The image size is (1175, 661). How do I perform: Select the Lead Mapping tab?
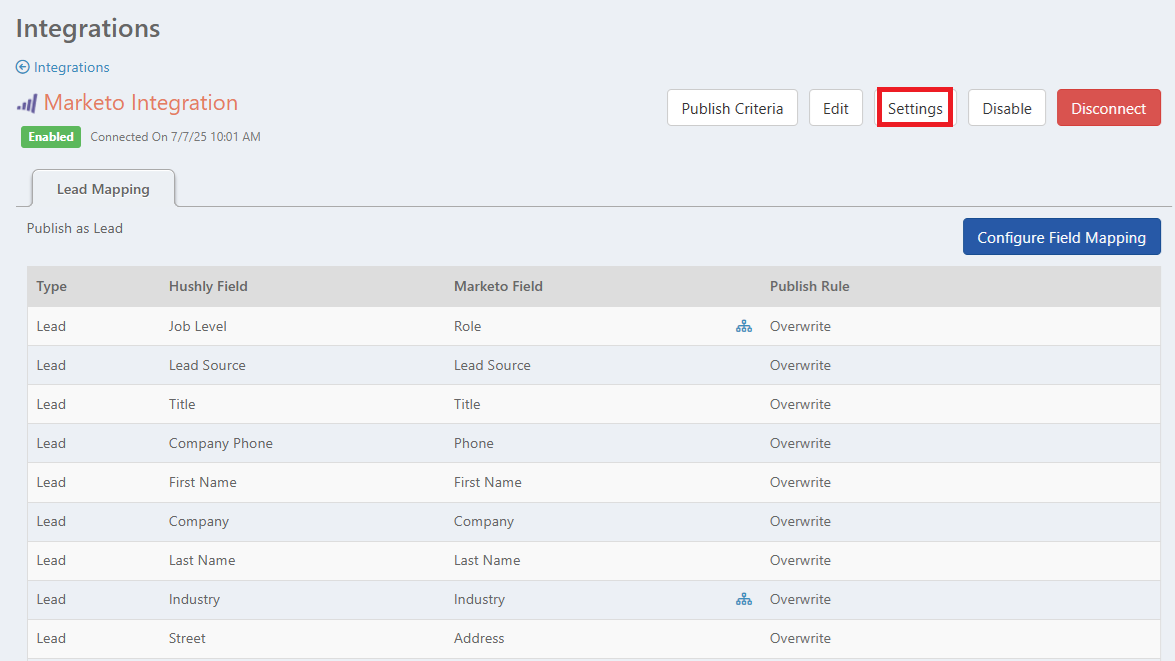click(103, 189)
